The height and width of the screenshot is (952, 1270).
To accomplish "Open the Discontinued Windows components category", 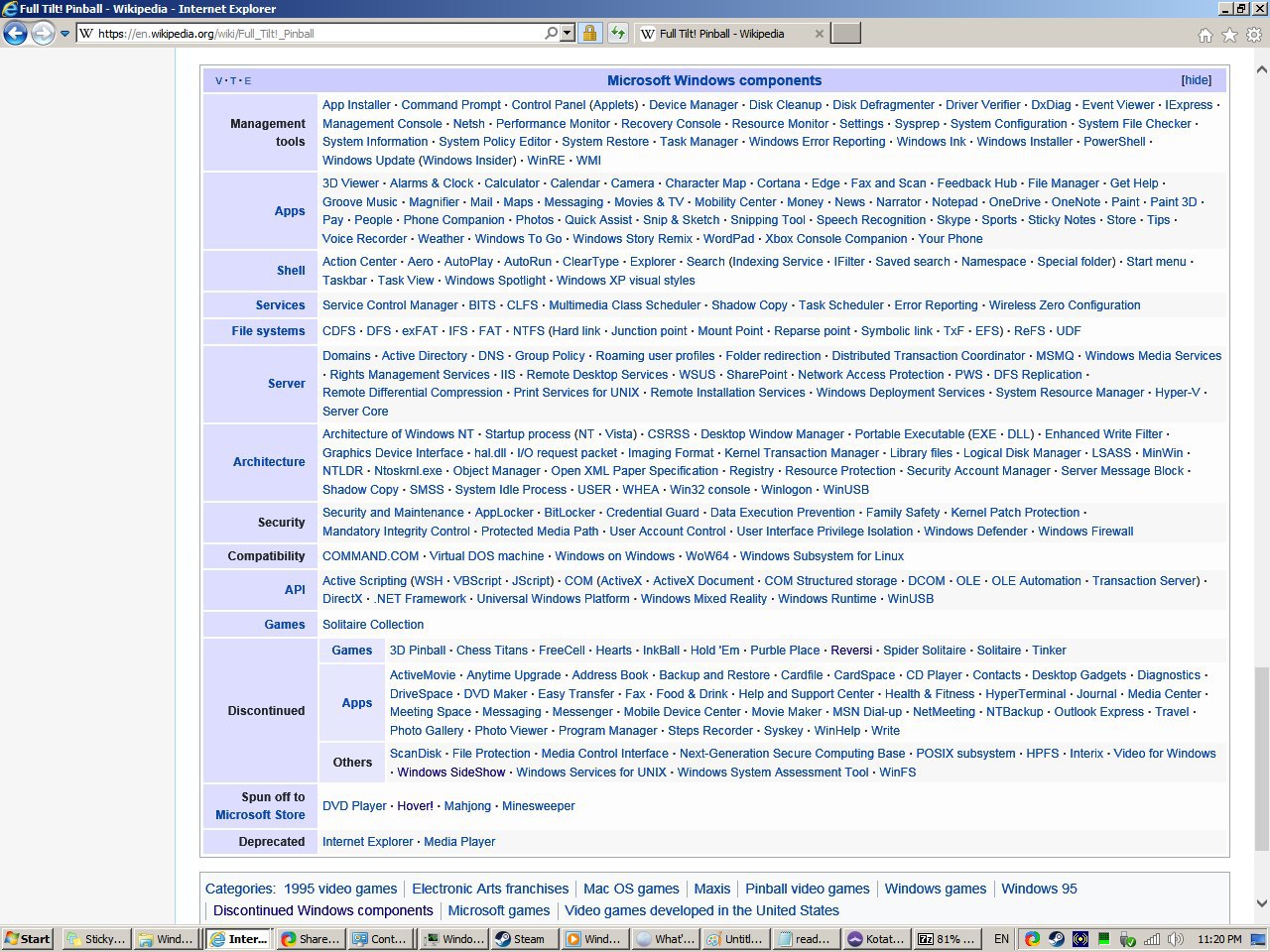I will [323, 910].
